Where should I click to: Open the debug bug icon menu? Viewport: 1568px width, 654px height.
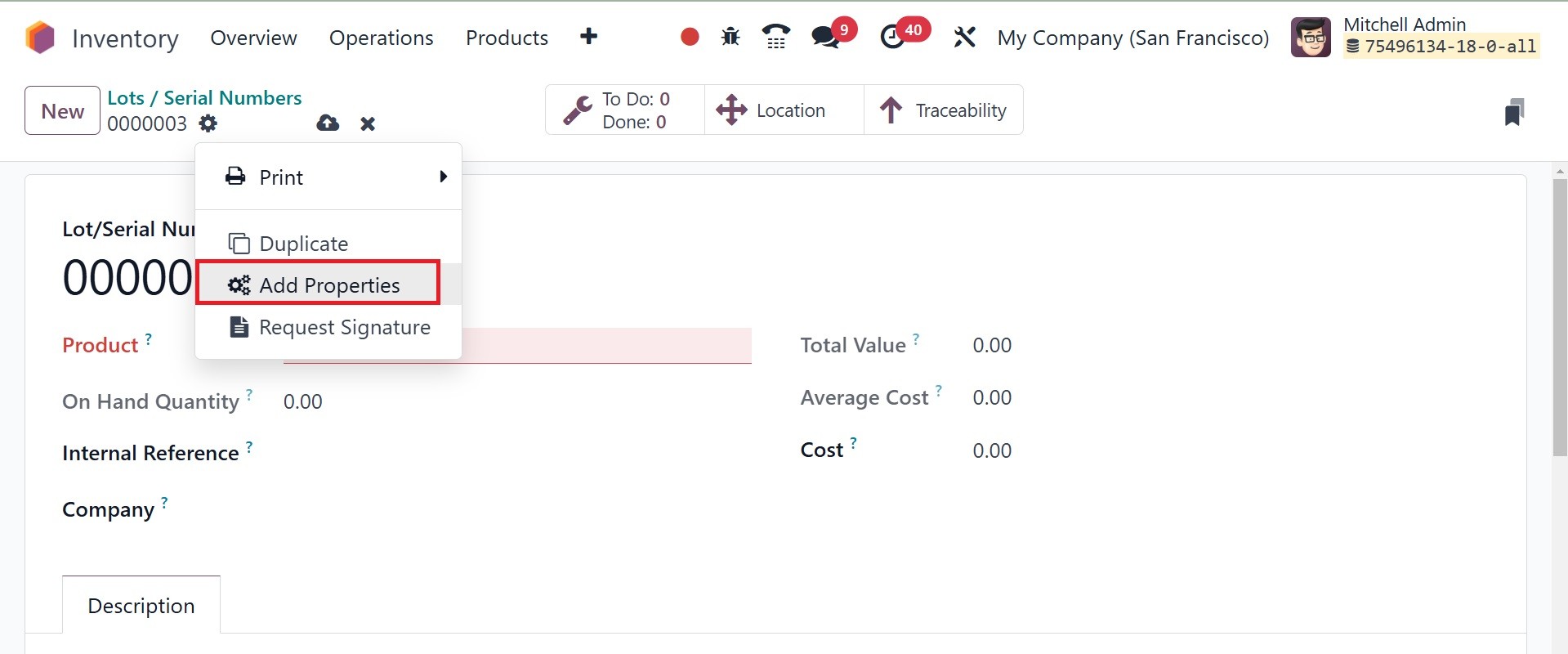pos(730,37)
